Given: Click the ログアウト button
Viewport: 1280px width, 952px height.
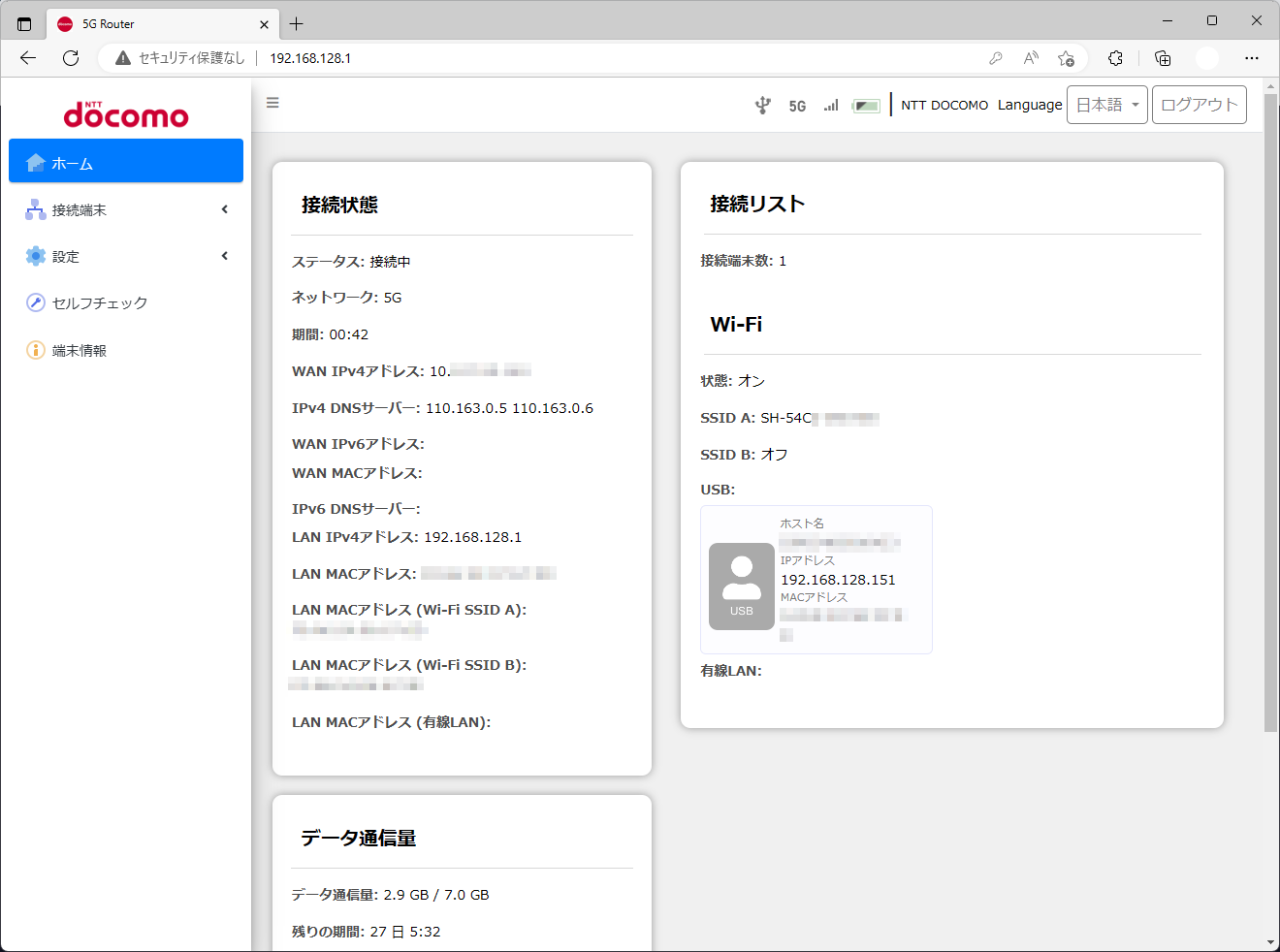Looking at the screenshot, I should tap(1199, 104).
